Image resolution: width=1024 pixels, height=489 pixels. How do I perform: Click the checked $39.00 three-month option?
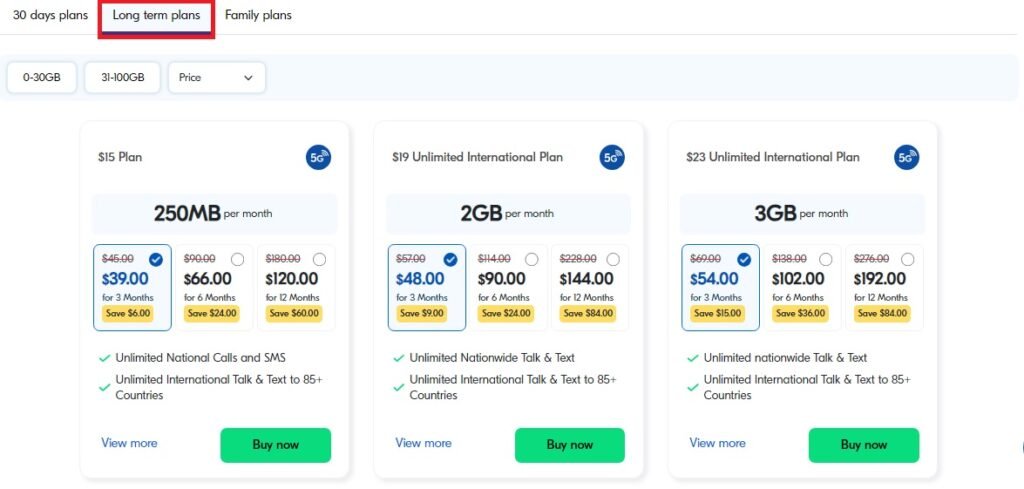(x=133, y=287)
